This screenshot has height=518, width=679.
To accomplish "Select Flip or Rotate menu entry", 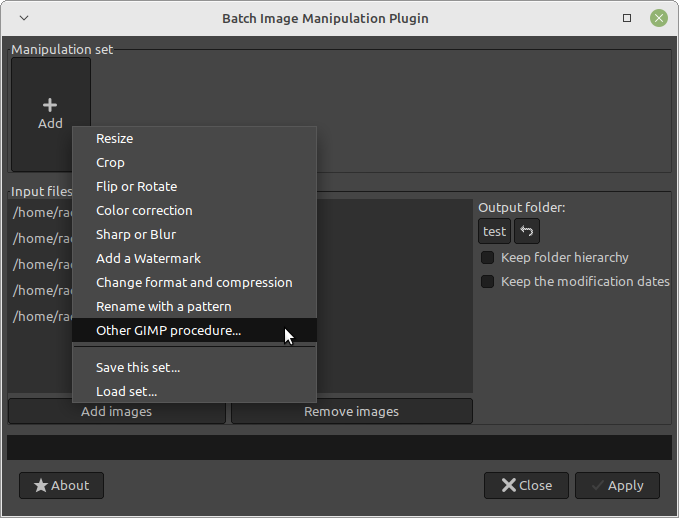I will (194, 187).
